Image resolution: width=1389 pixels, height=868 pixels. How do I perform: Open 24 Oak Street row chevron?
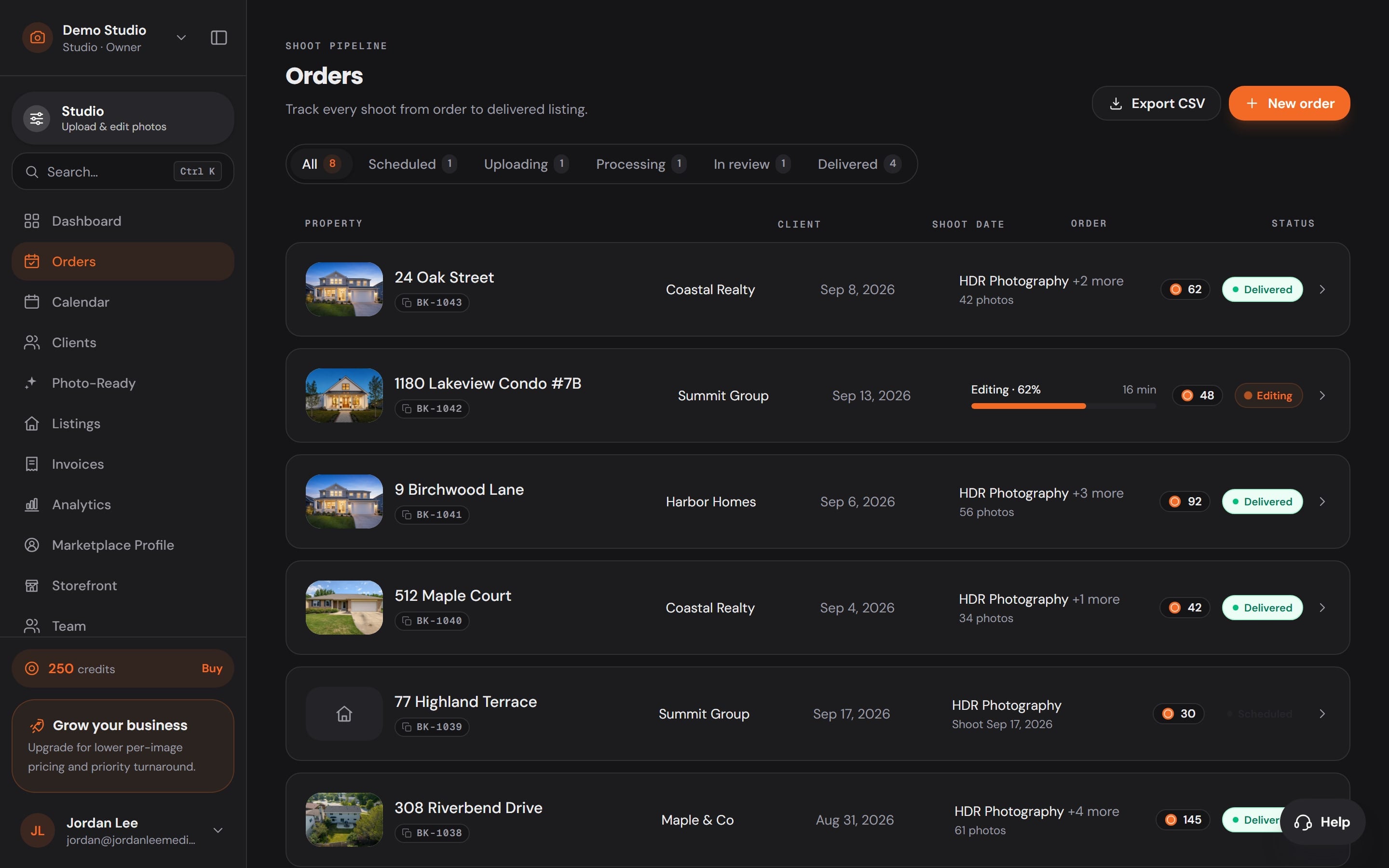tap(1322, 289)
